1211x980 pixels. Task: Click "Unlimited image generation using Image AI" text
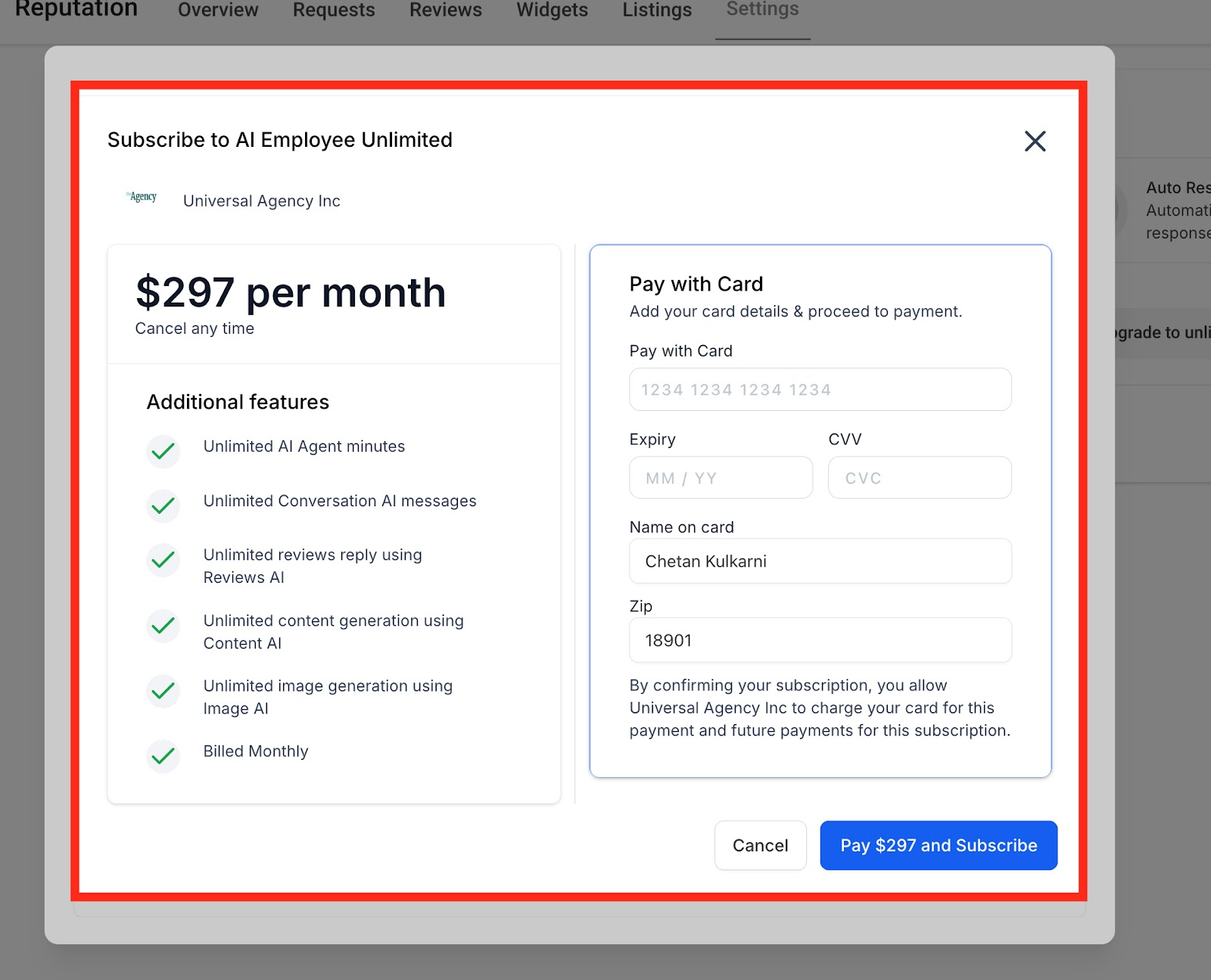[x=328, y=697]
